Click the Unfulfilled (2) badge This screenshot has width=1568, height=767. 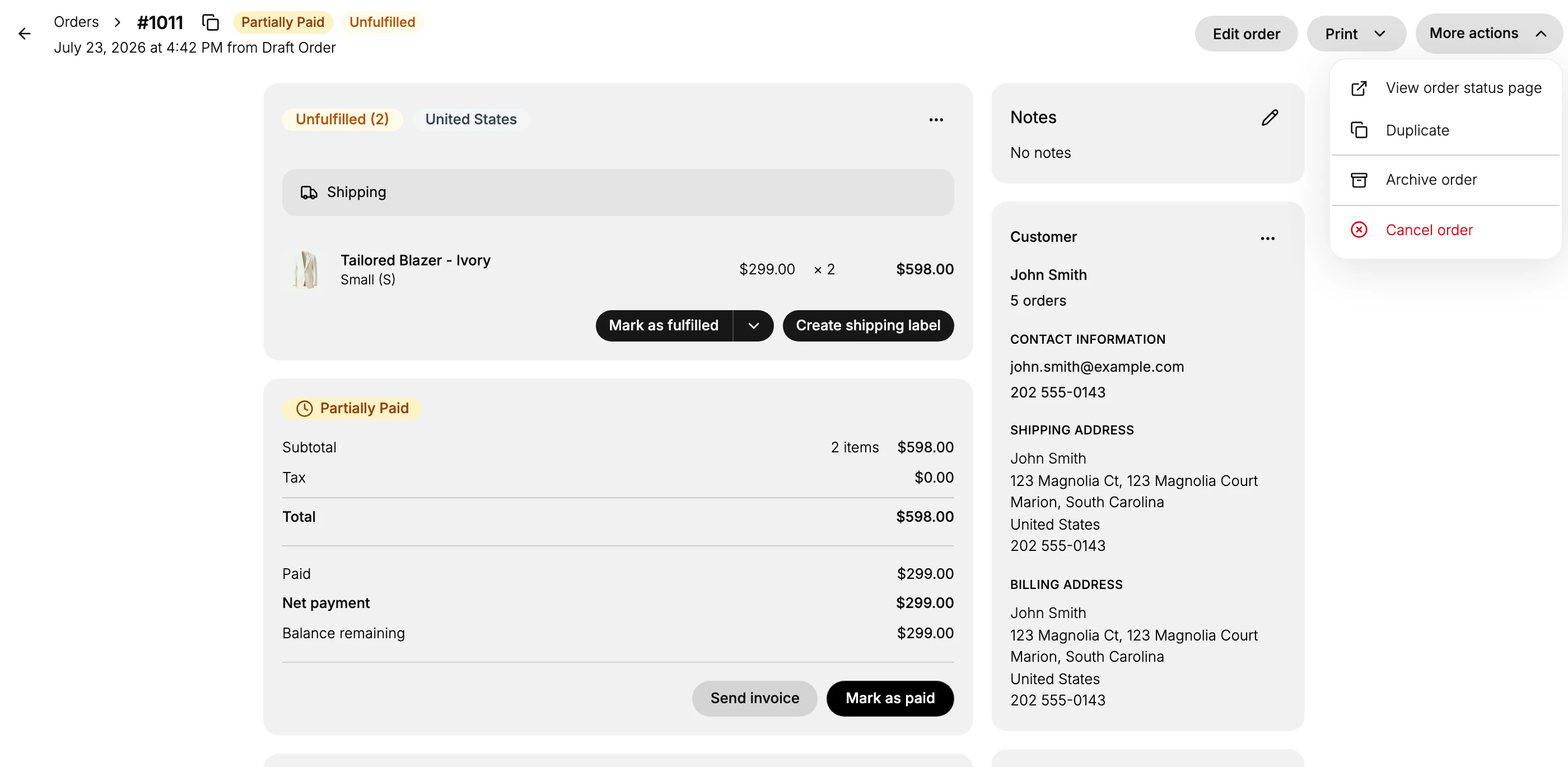click(342, 119)
